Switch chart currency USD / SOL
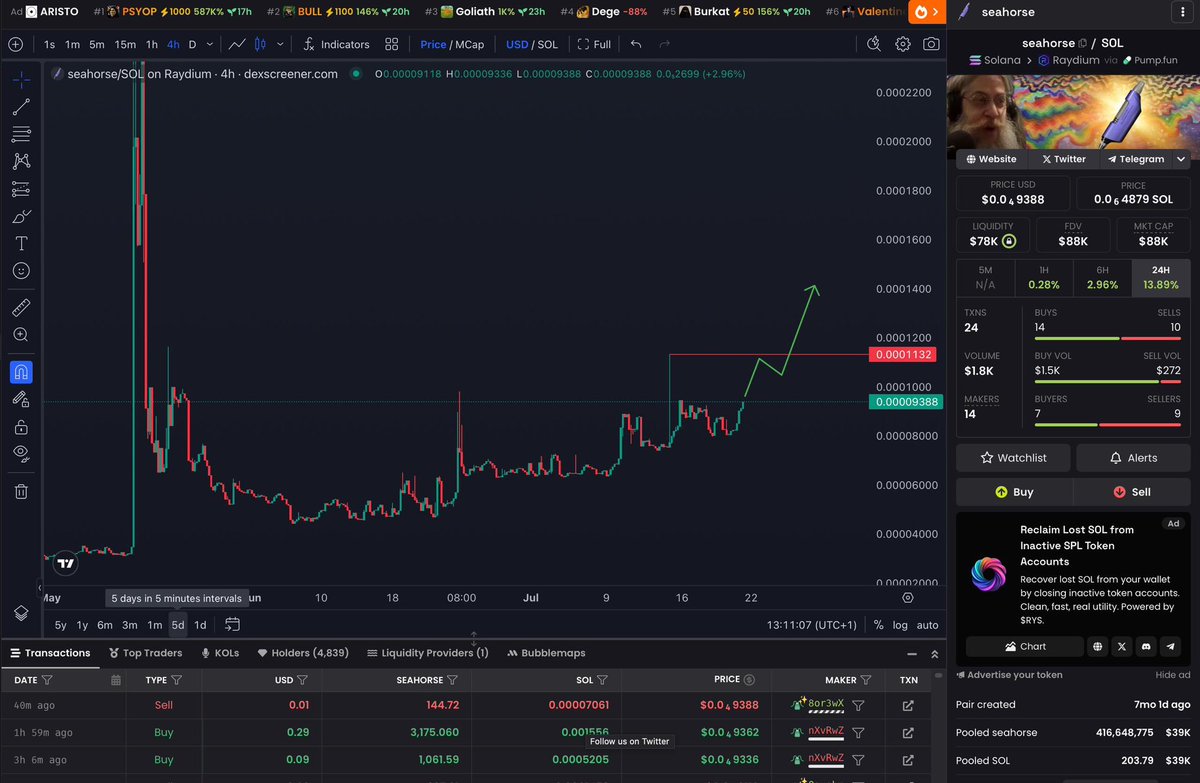 [531, 44]
